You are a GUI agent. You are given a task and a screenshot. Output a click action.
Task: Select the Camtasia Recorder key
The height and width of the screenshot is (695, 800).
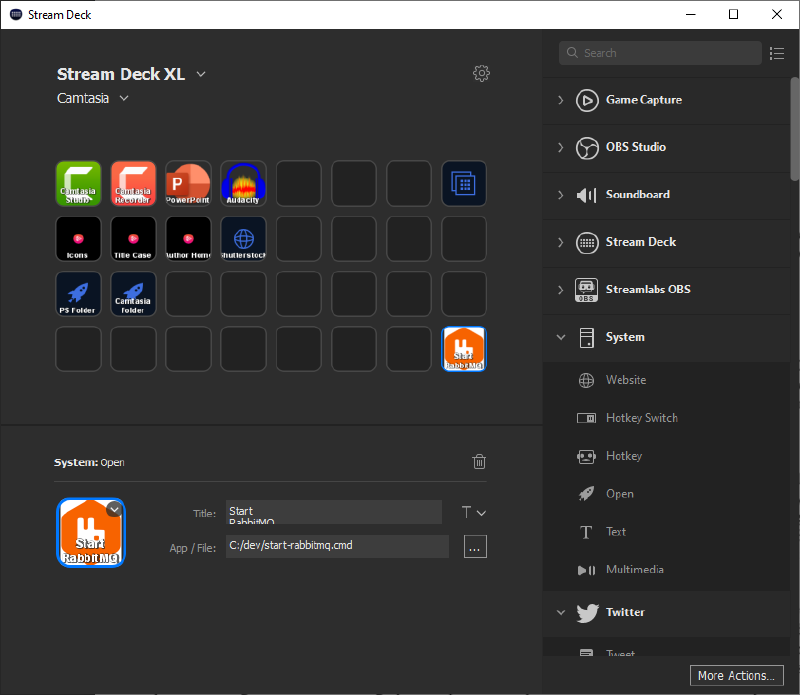click(133, 183)
